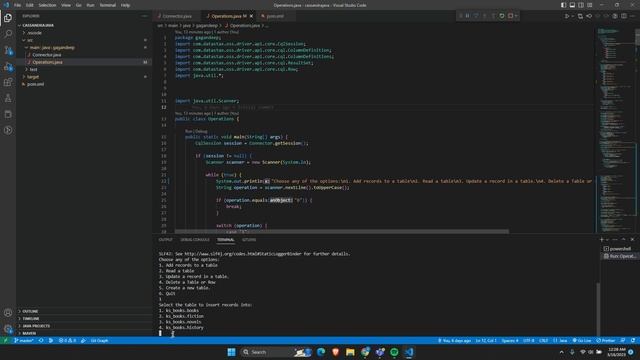Open errors and warnings count in status bar
The height and width of the screenshot is (360, 640).
point(67,340)
